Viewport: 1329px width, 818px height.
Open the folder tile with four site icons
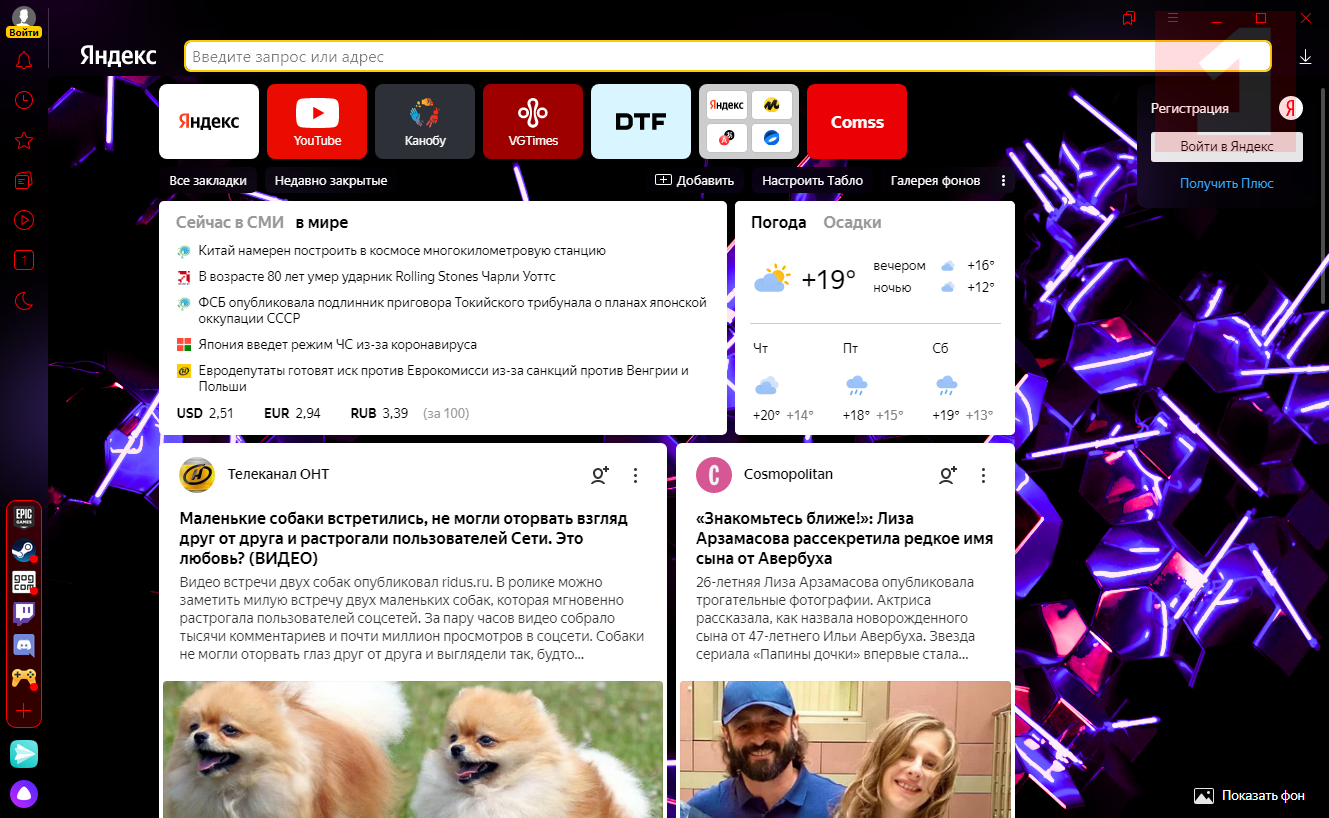point(749,121)
